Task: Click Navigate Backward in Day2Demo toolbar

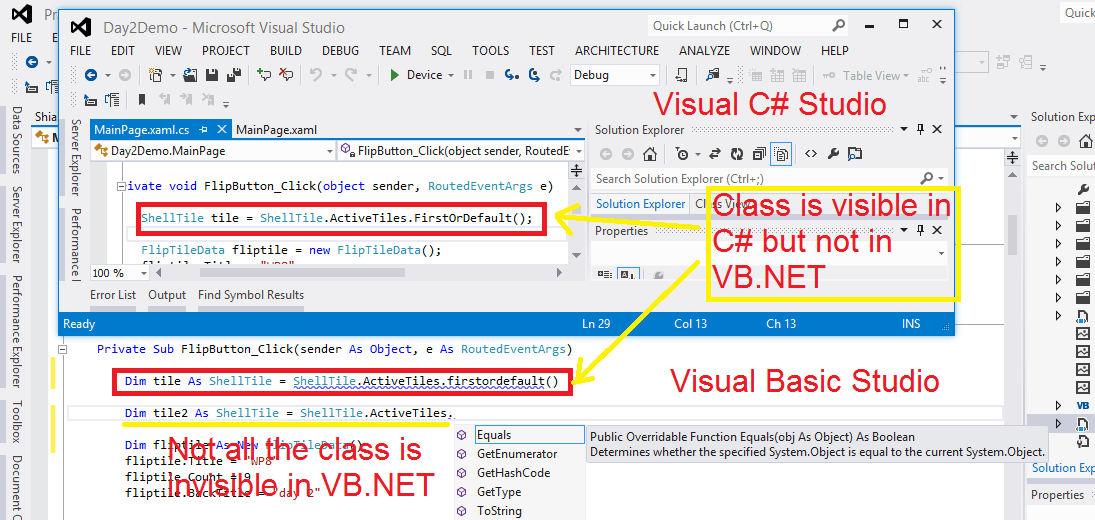Action: (91, 75)
